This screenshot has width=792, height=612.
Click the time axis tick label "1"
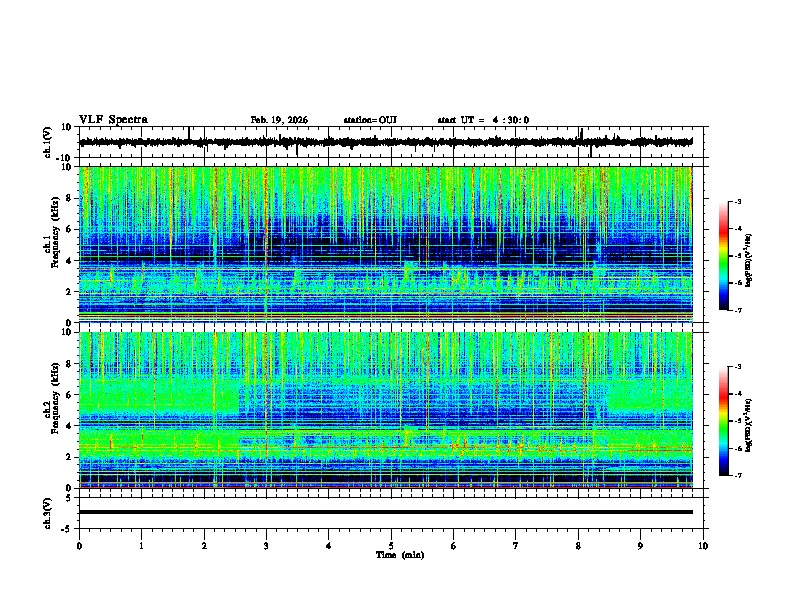tap(141, 546)
